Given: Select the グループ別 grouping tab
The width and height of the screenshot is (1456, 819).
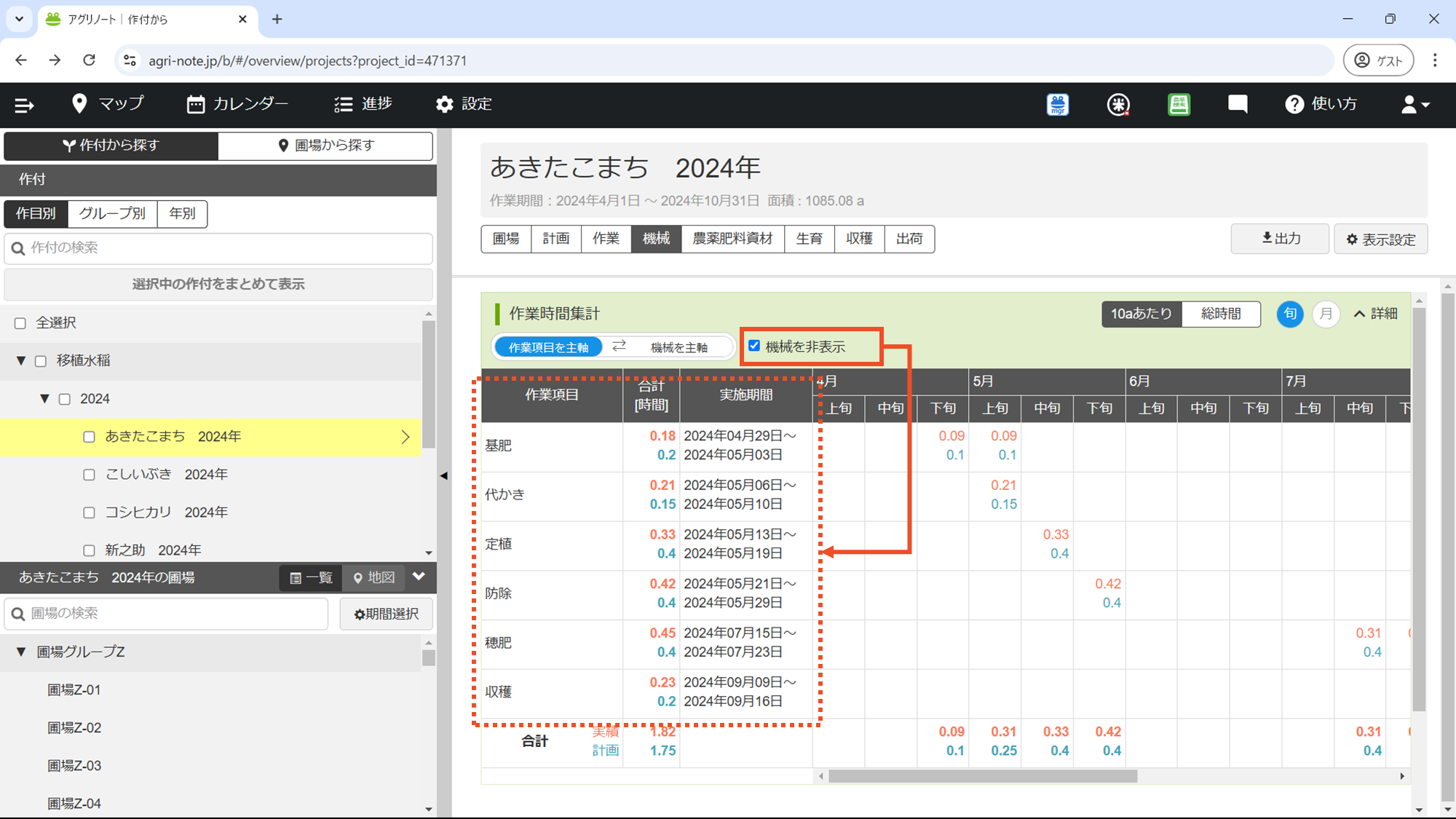Looking at the screenshot, I should click(x=112, y=213).
